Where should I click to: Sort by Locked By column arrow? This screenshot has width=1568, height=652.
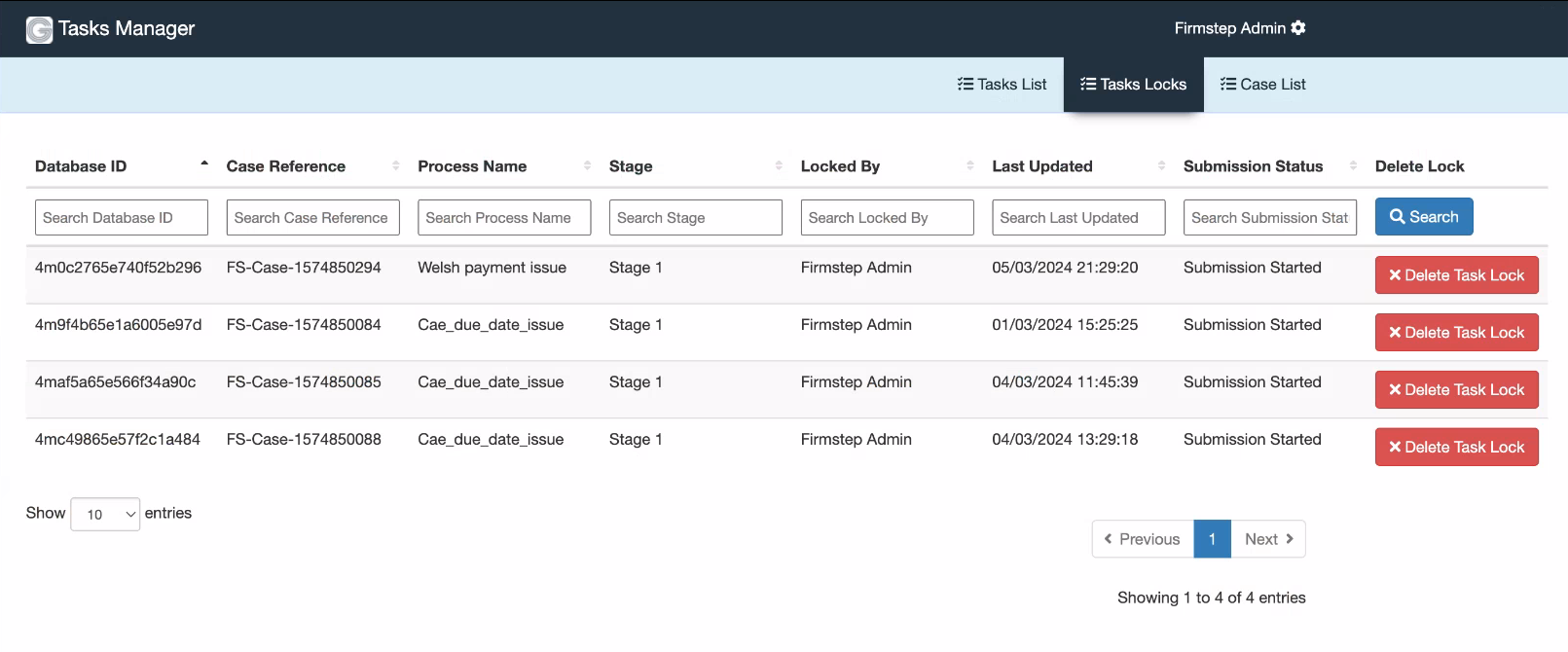click(970, 165)
